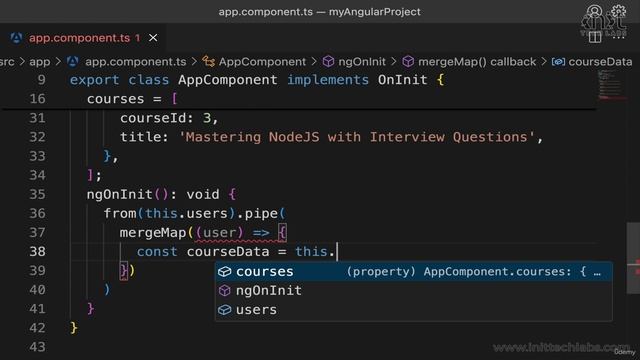Click the AppComponent class icon in breadcrumbs
Image resolution: width=640 pixels, height=360 pixels.
209,62
